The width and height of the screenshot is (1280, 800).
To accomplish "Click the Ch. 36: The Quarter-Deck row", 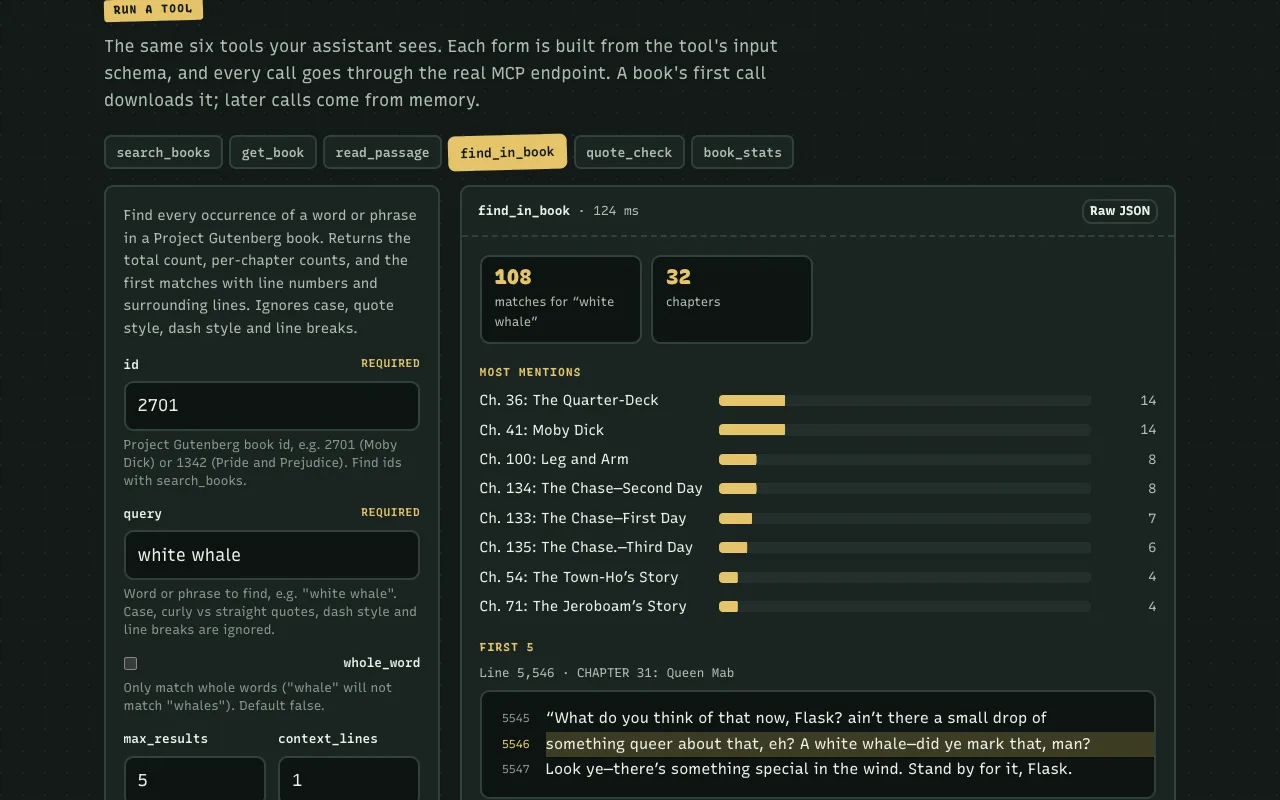I will click(x=818, y=400).
